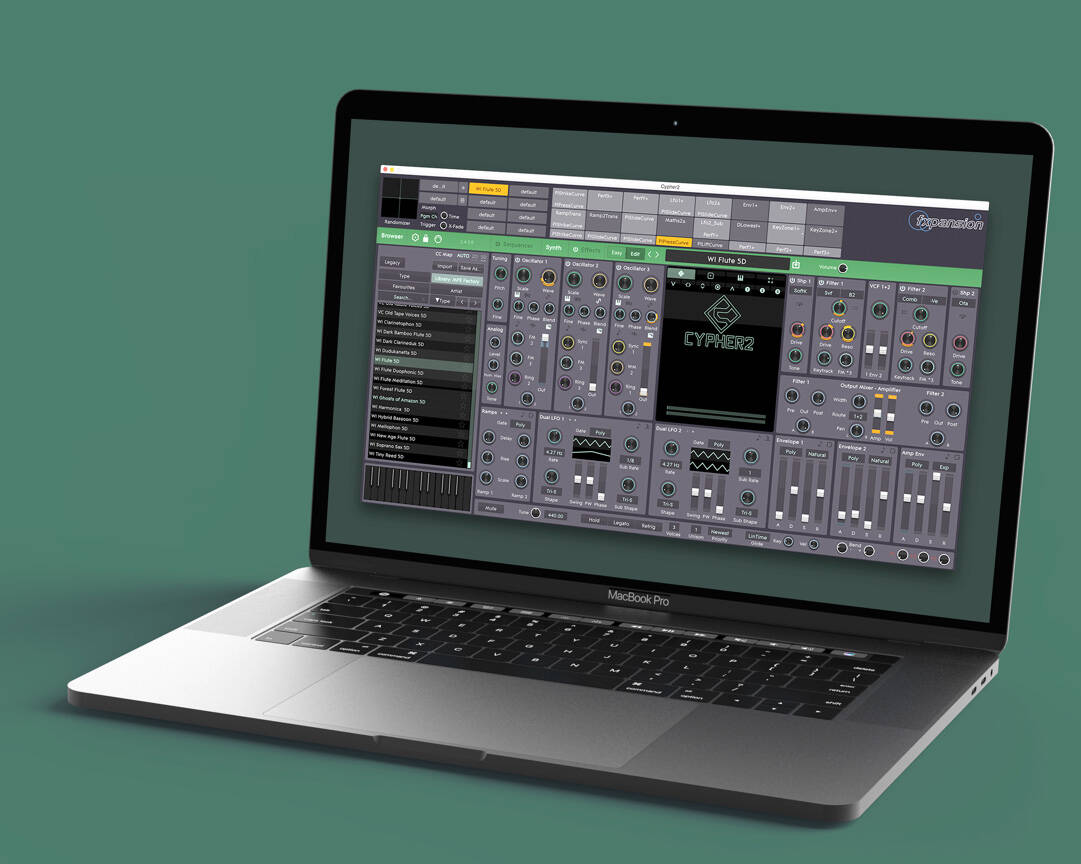Open the Newest Priority dropdown
This screenshot has height=864, width=1081.
(x=720, y=532)
